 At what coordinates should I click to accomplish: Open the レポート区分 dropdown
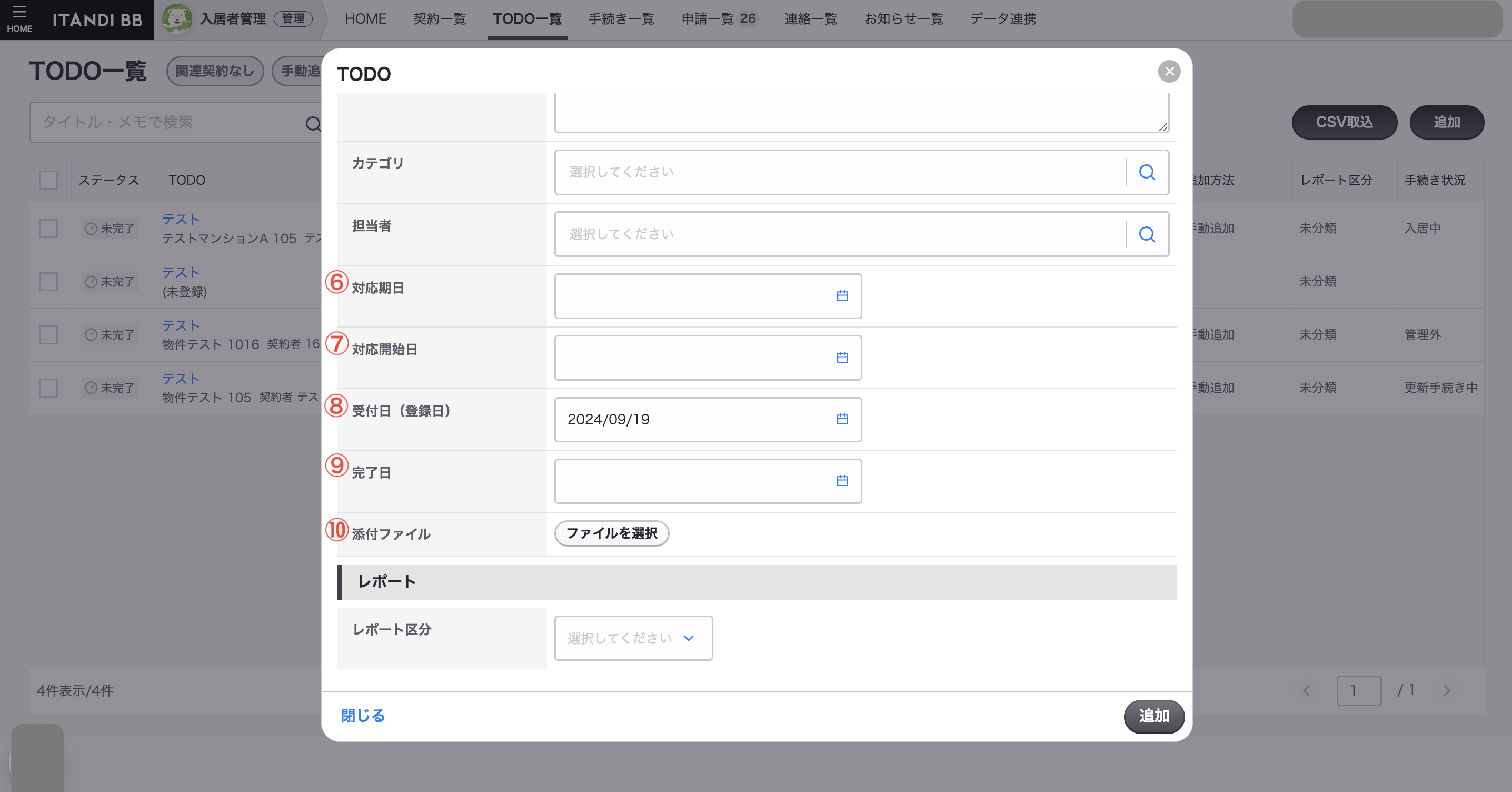pyautogui.click(x=633, y=638)
